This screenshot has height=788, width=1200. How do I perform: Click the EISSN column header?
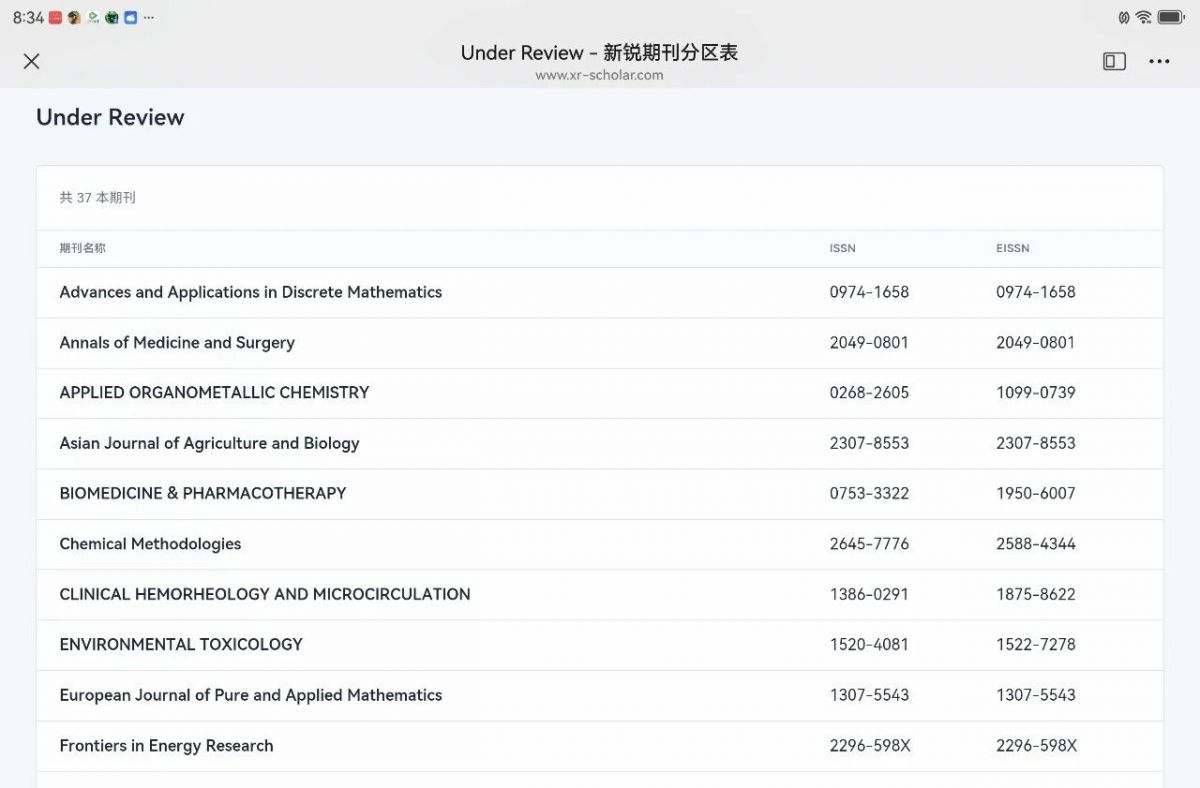tap(1012, 248)
